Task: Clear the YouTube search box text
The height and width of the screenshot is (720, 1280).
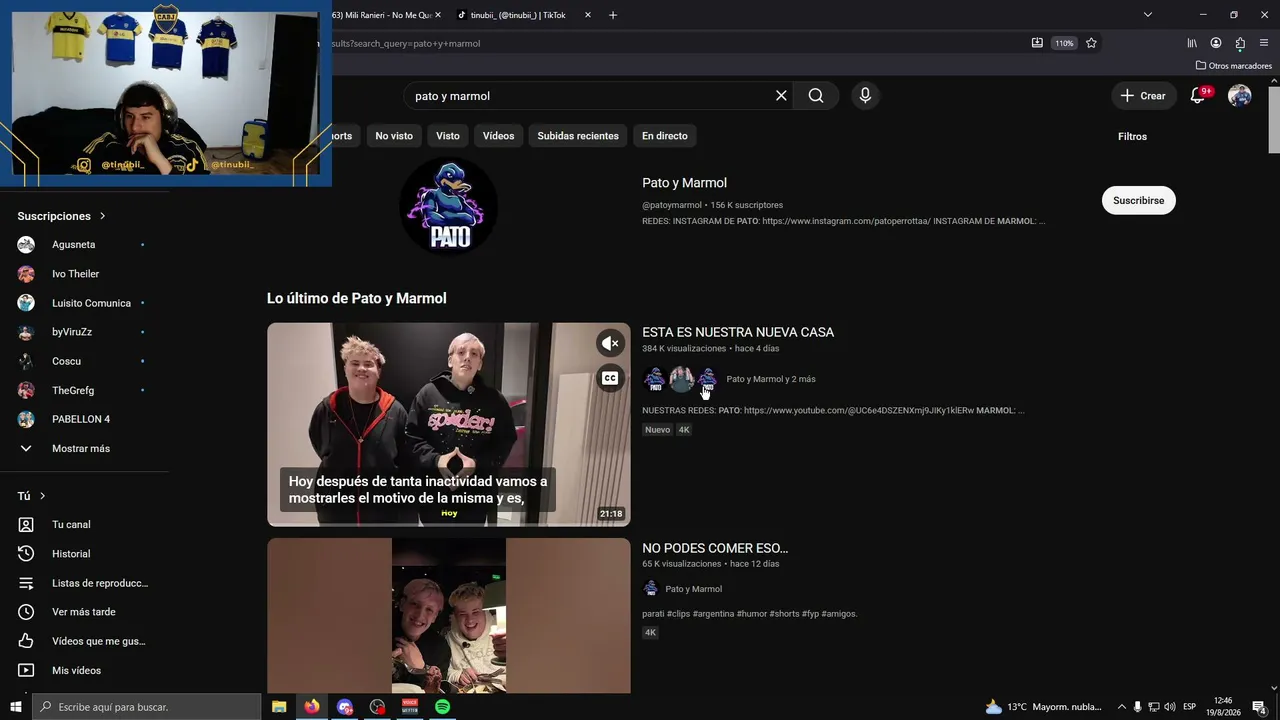Action: 781,96
